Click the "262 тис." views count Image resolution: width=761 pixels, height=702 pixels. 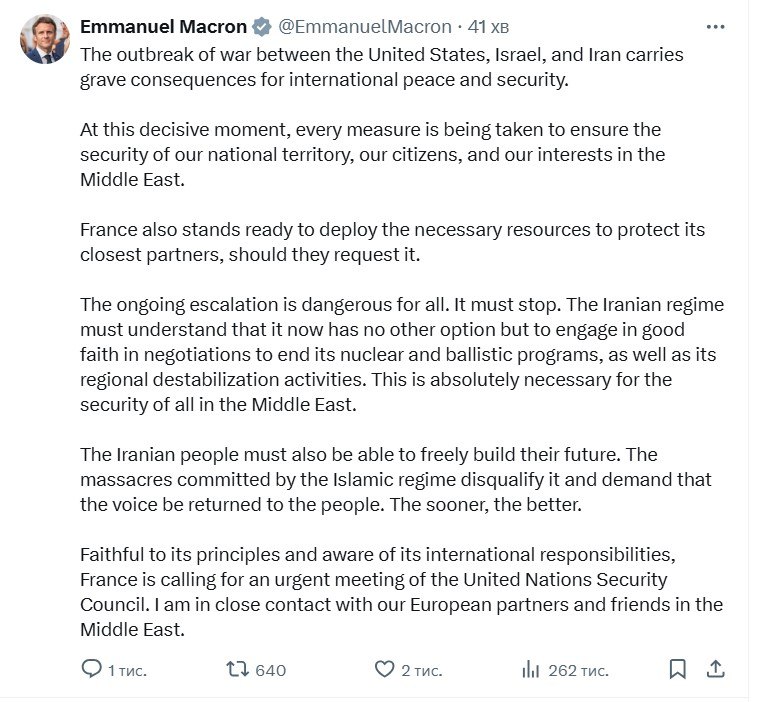(578, 670)
